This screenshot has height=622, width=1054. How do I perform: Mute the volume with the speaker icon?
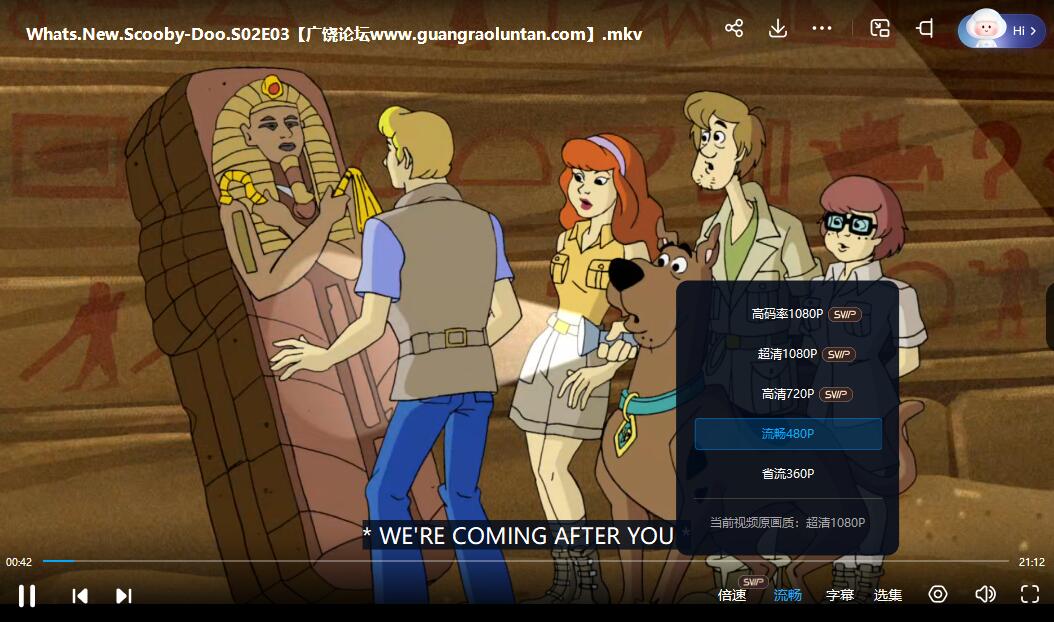(x=985, y=594)
